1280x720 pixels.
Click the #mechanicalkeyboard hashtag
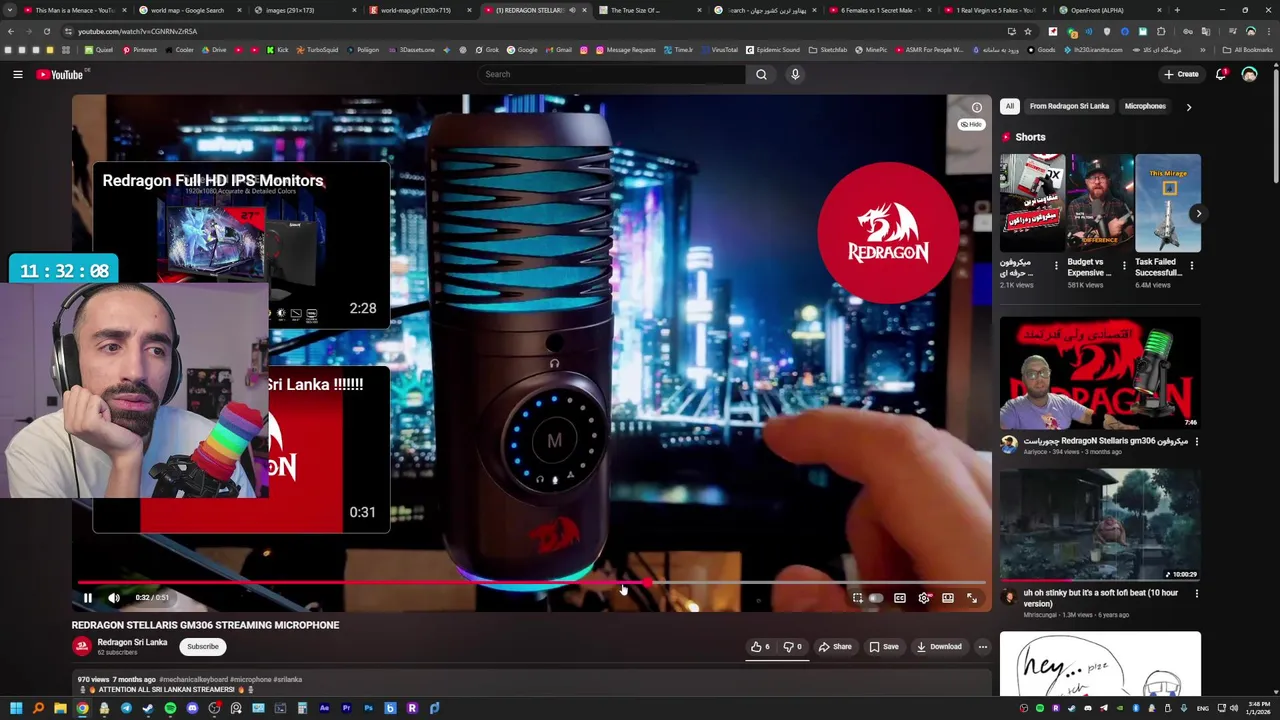193,680
